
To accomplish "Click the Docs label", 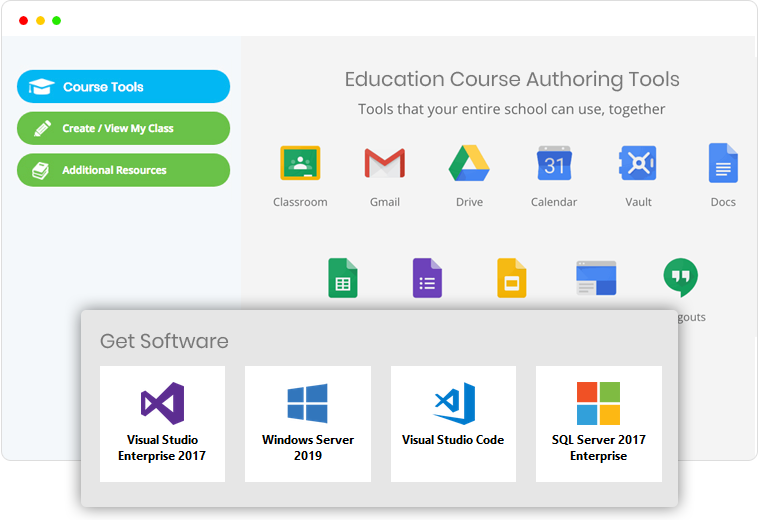I will pyautogui.click(x=723, y=202).
